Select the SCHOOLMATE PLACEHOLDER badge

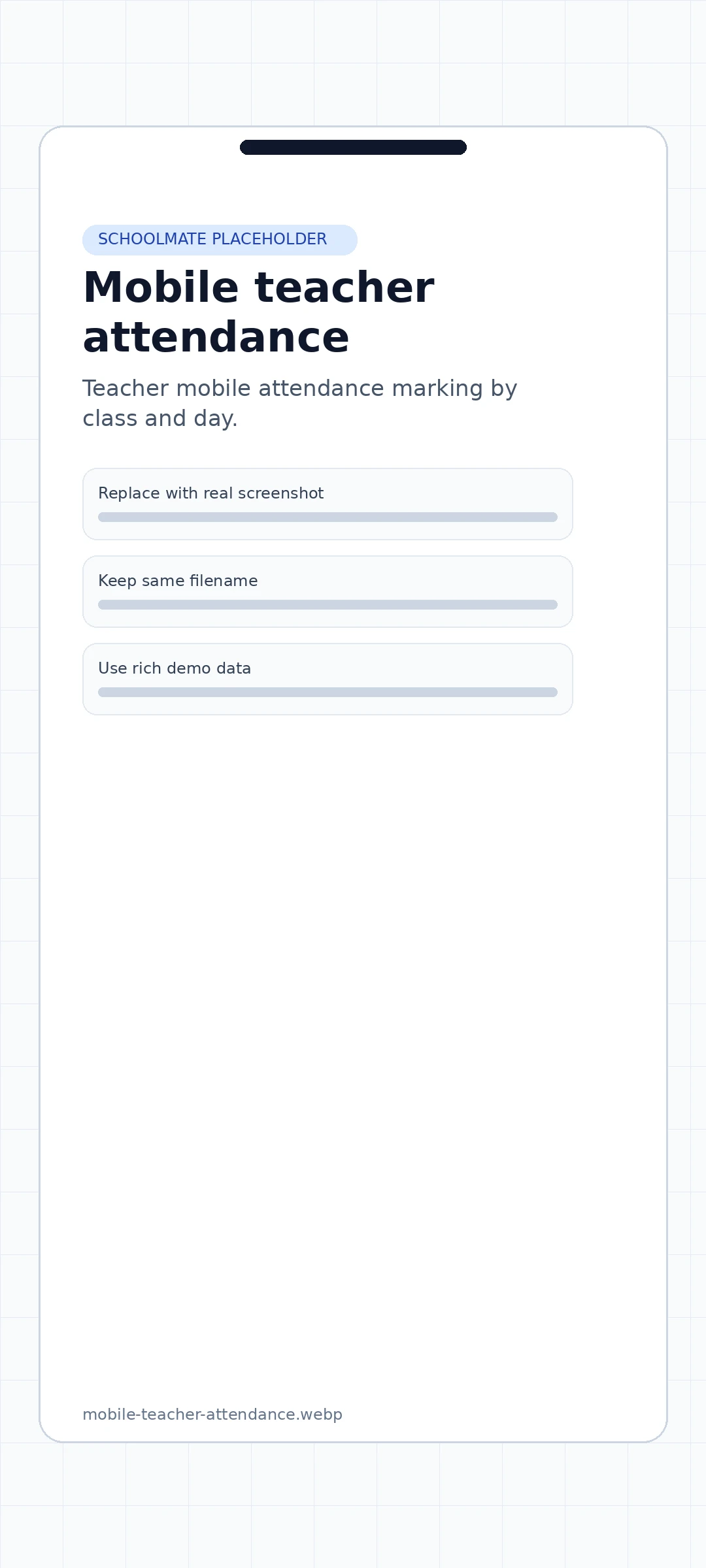coord(220,240)
